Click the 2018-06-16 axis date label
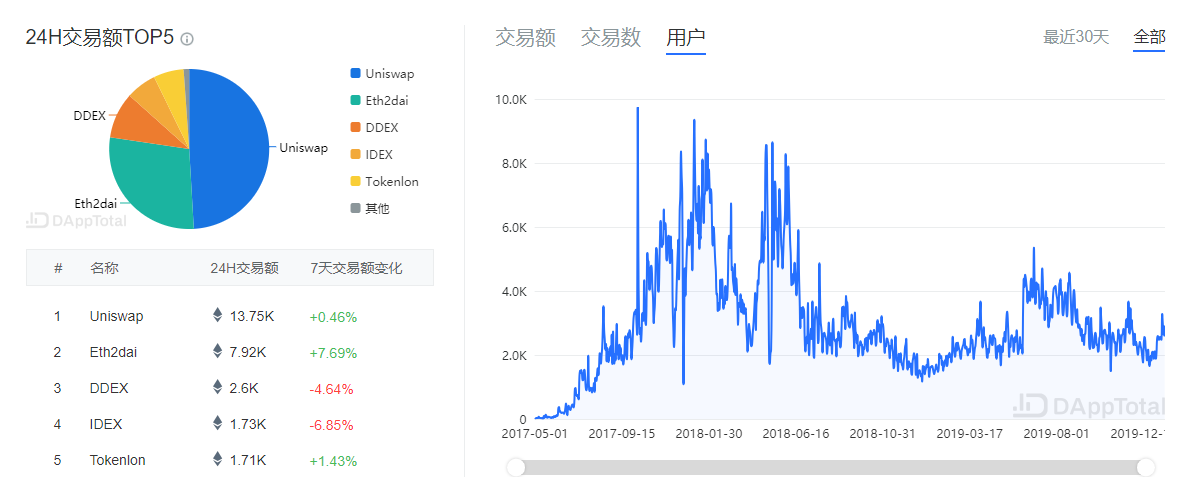Screen dimensions: 1186x477 (x=795, y=434)
